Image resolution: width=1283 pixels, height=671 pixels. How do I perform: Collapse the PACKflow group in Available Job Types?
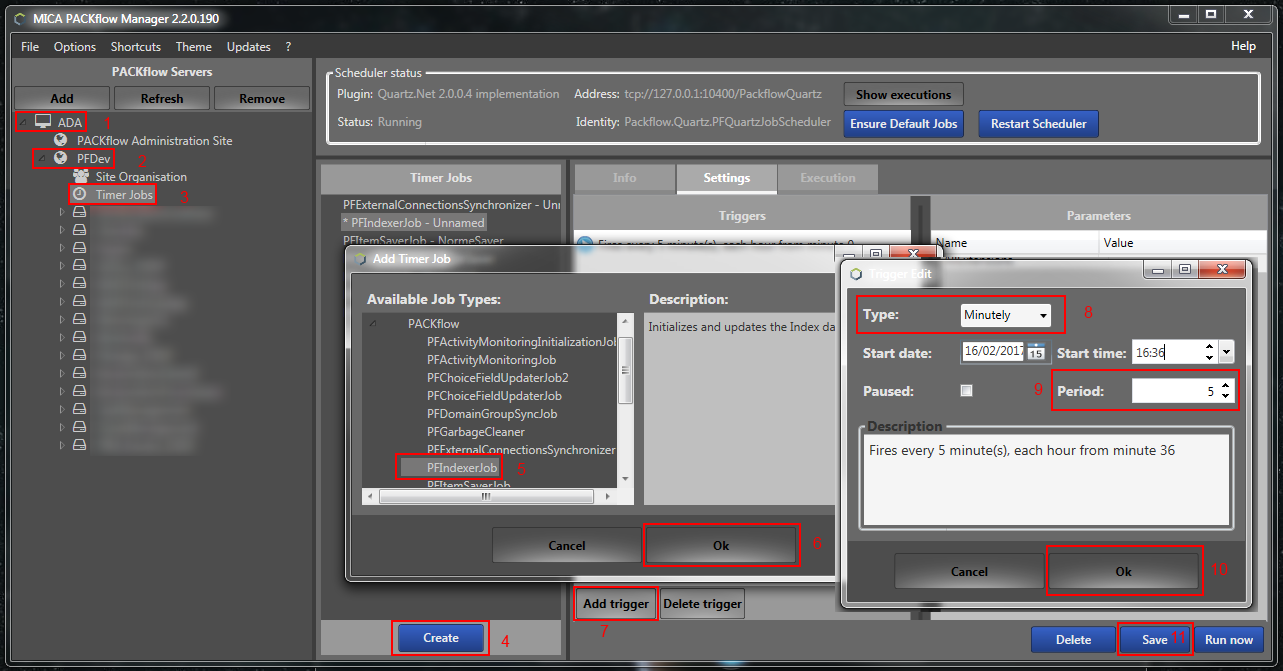(374, 324)
